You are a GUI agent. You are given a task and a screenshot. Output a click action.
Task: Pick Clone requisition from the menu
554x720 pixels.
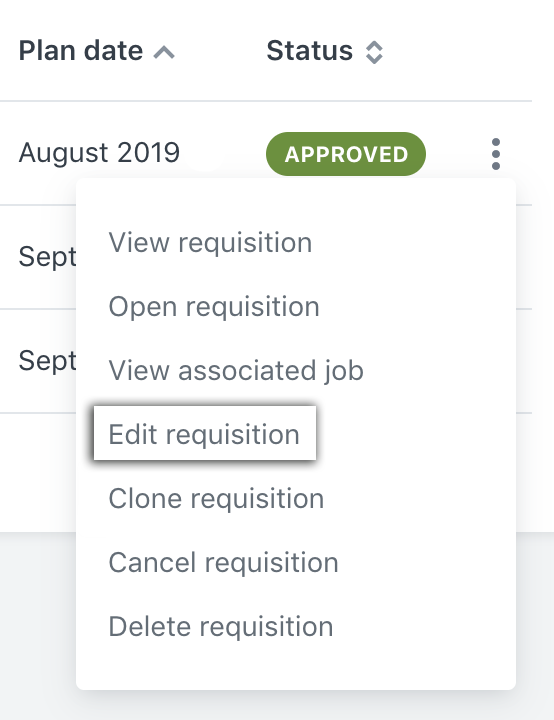[x=216, y=498]
